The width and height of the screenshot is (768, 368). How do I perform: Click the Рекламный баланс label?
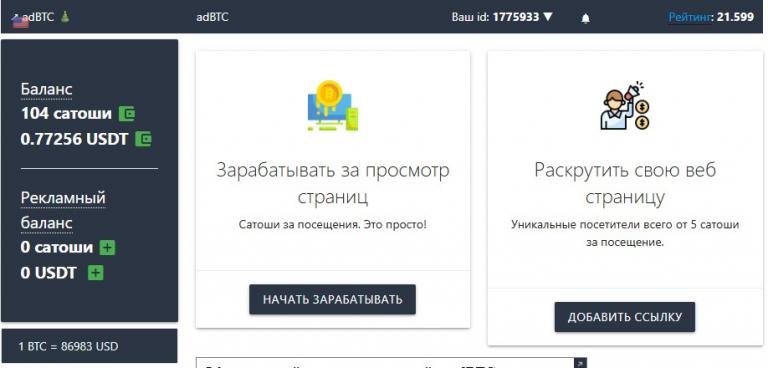pyautogui.click(x=63, y=210)
